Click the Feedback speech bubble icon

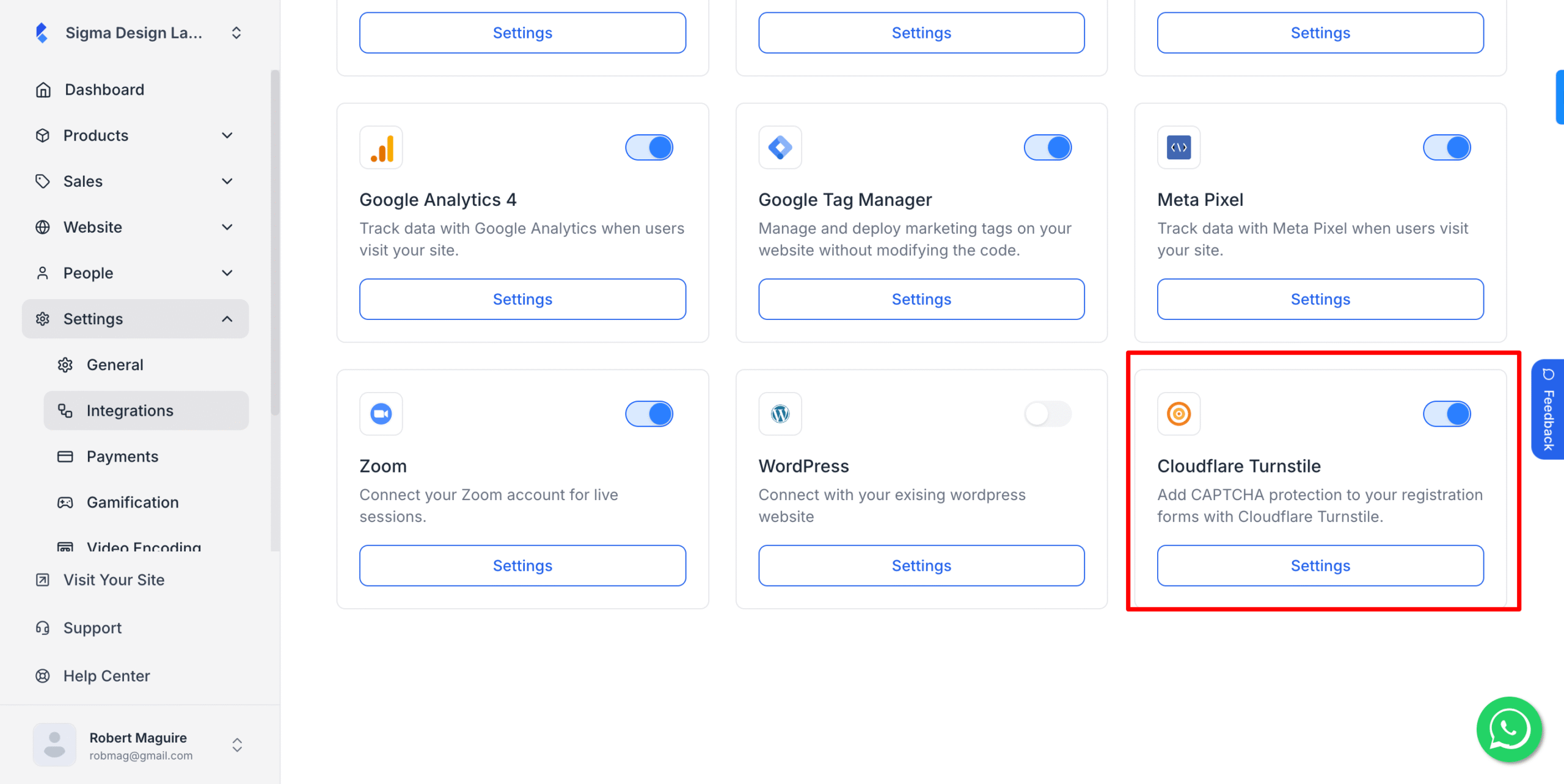click(1548, 374)
